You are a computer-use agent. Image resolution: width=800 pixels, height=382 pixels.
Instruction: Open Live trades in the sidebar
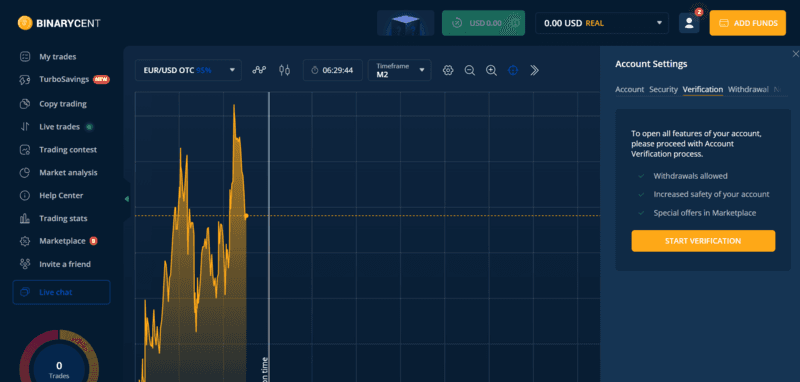[x=59, y=127]
